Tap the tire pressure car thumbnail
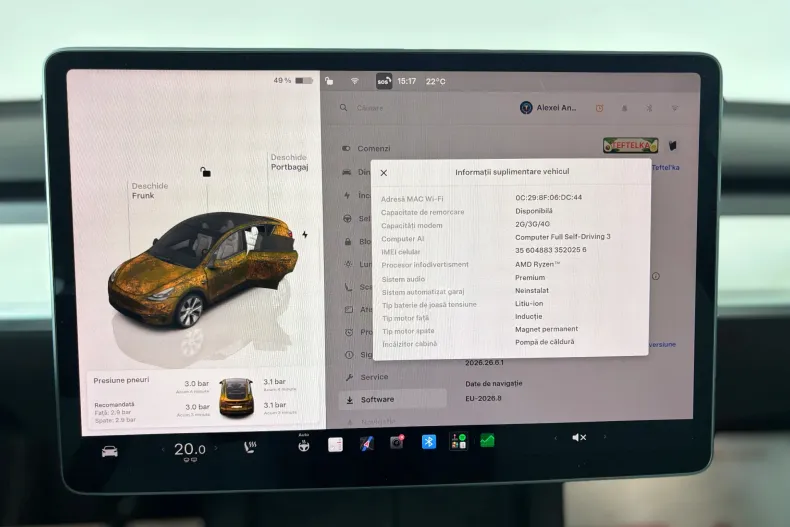This screenshot has height=527, width=790. [x=236, y=397]
